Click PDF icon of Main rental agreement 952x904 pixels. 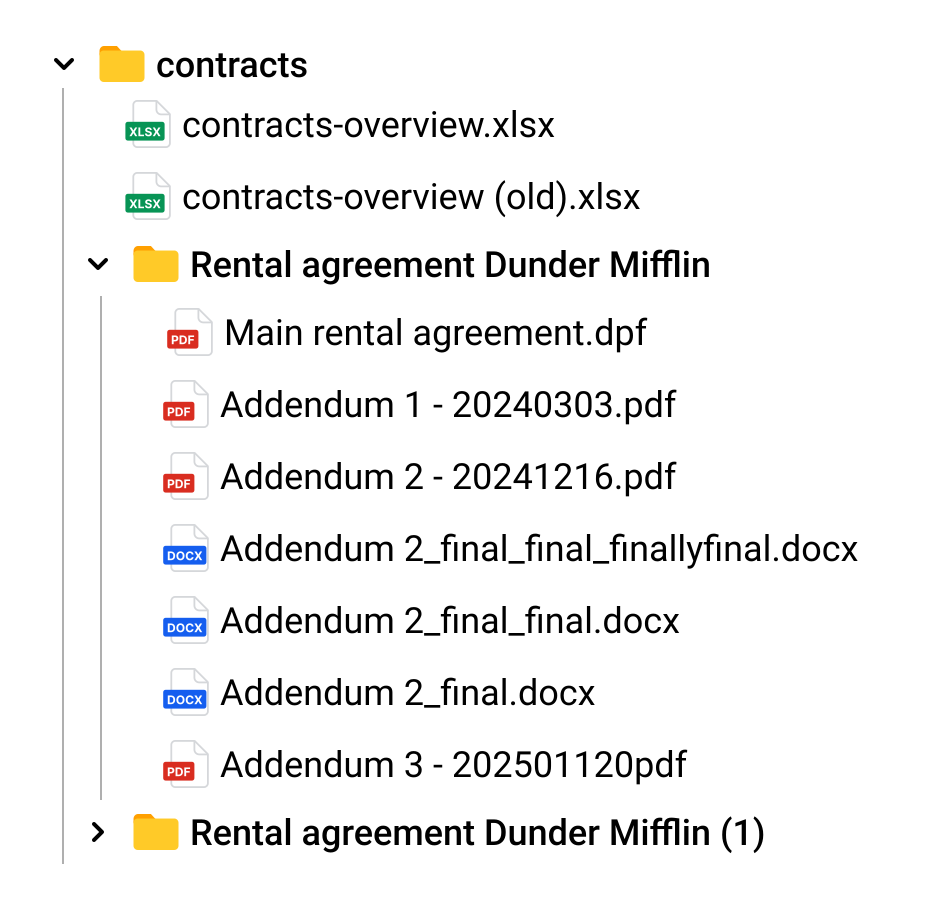pyautogui.click(x=186, y=333)
